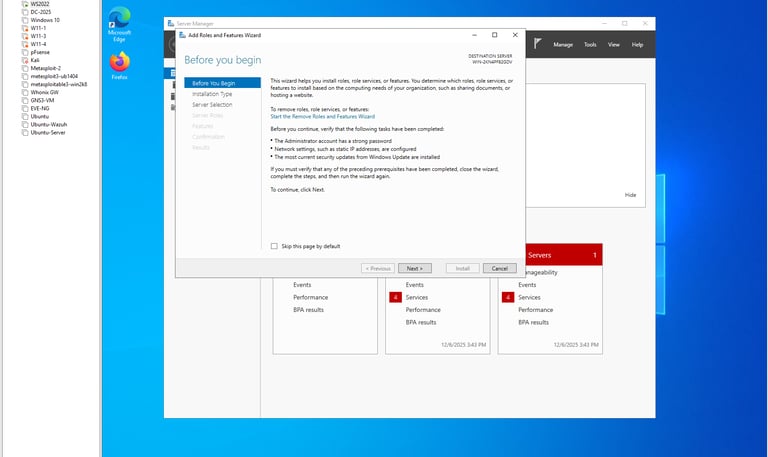Click Next in the wizard

(415, 268)
